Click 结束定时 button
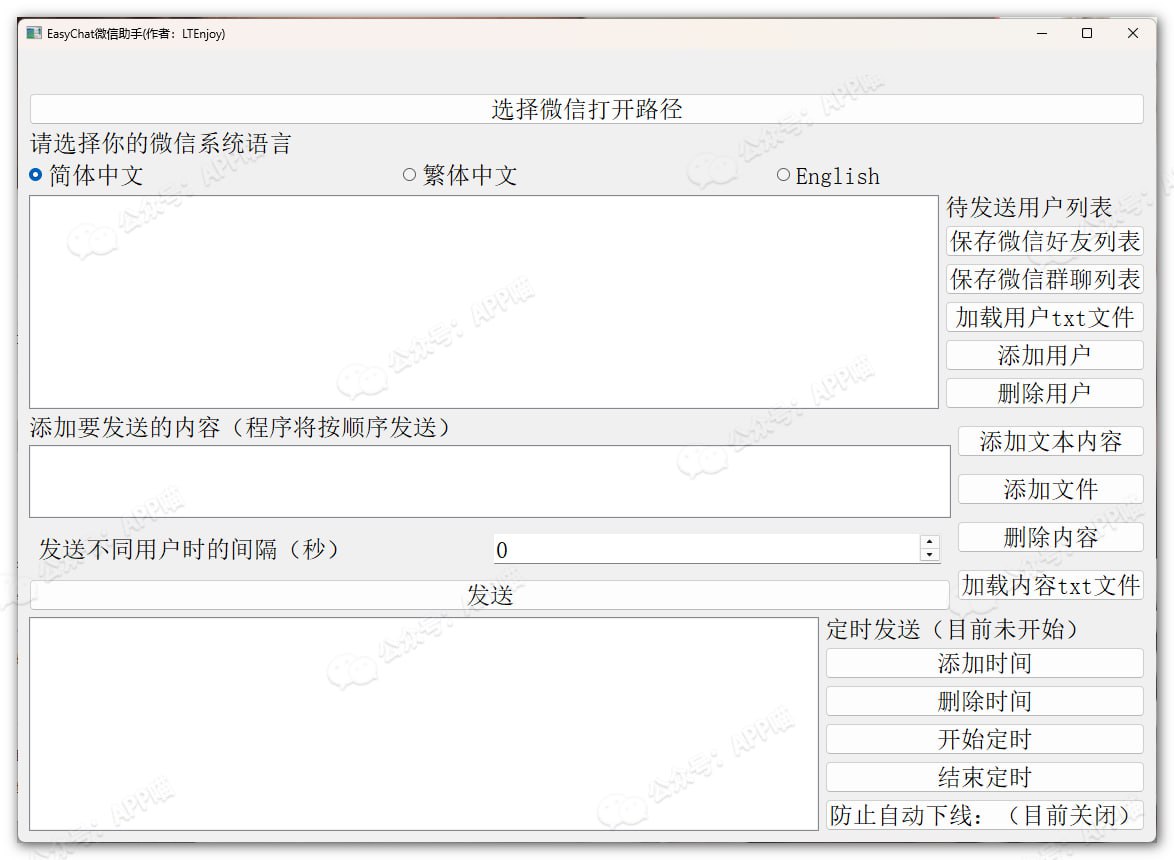Viewport: 1174px width, 860px height. 985,777
